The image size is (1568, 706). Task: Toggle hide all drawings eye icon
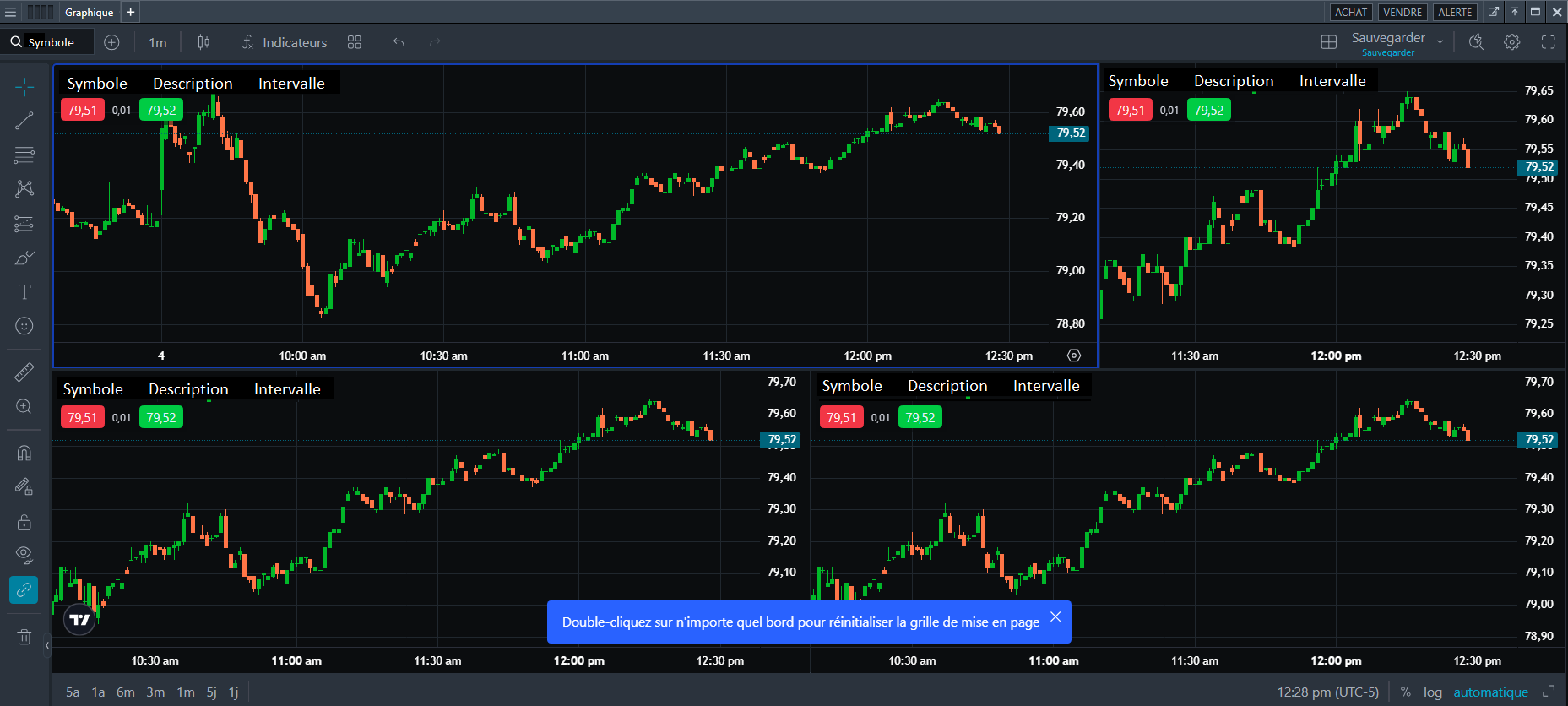coord(24,555)
